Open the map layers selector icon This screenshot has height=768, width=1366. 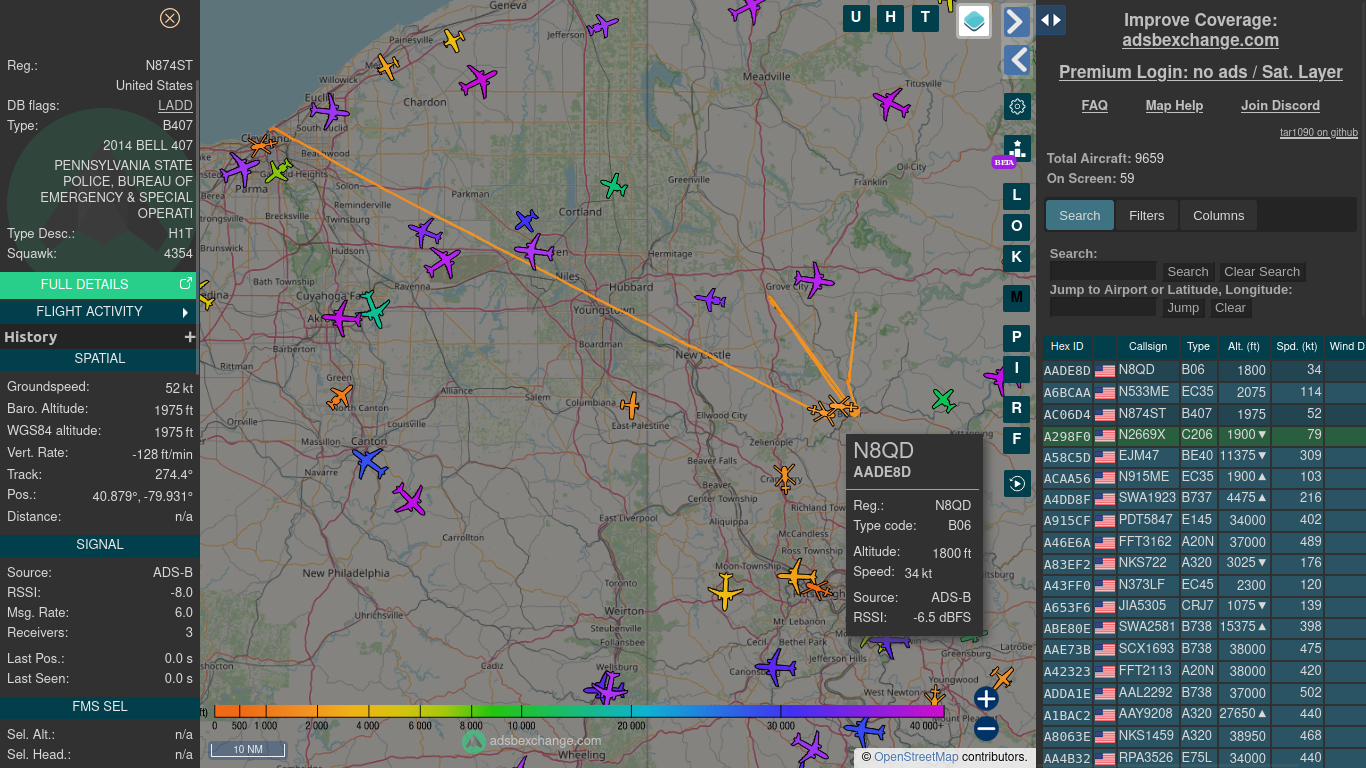(x=974, y=21)
